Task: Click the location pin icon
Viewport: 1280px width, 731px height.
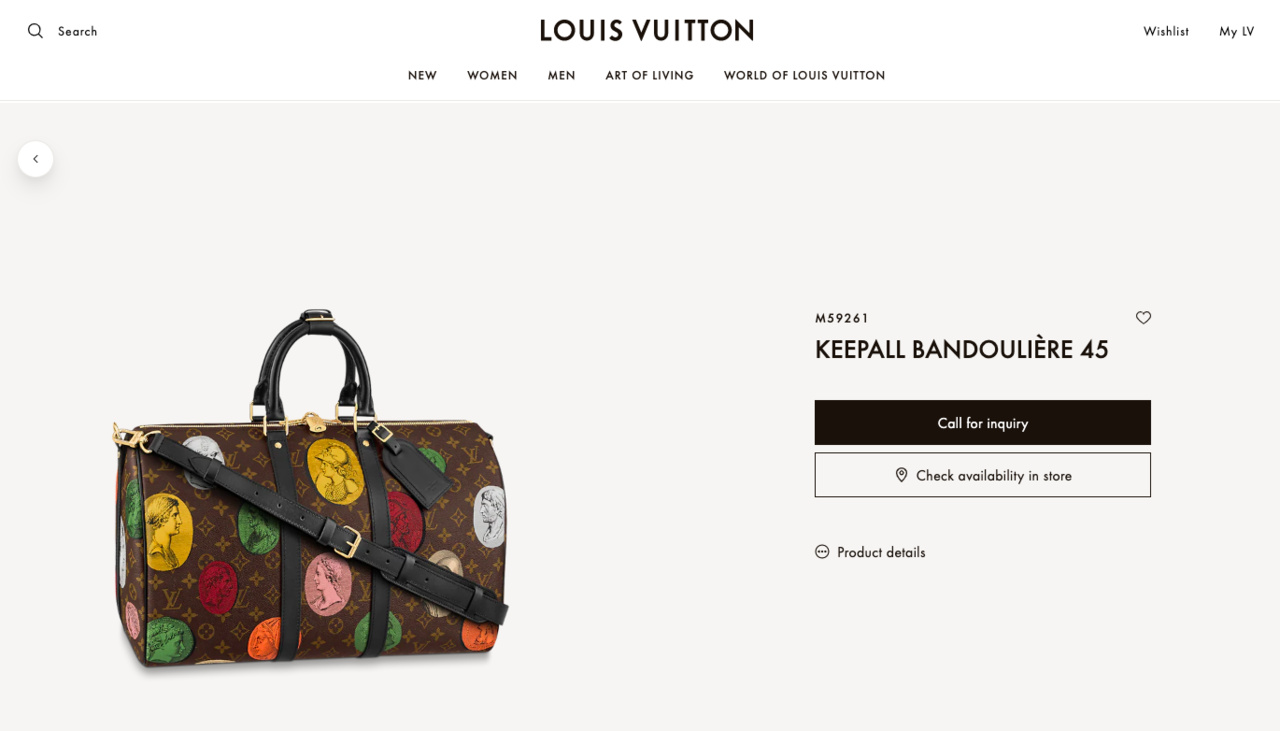Action: 901,475
